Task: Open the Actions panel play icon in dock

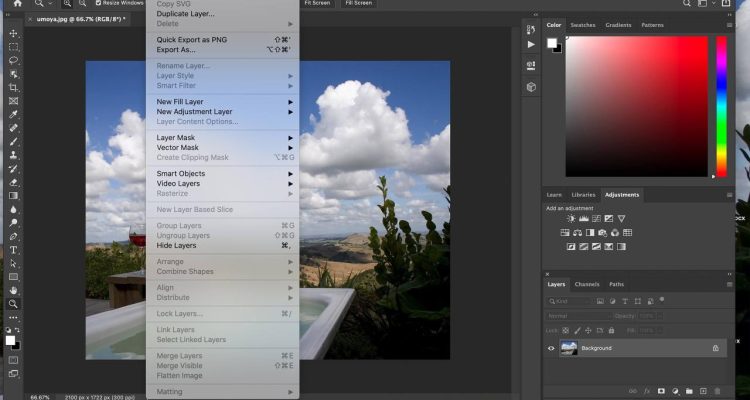Action: (531, 44)
